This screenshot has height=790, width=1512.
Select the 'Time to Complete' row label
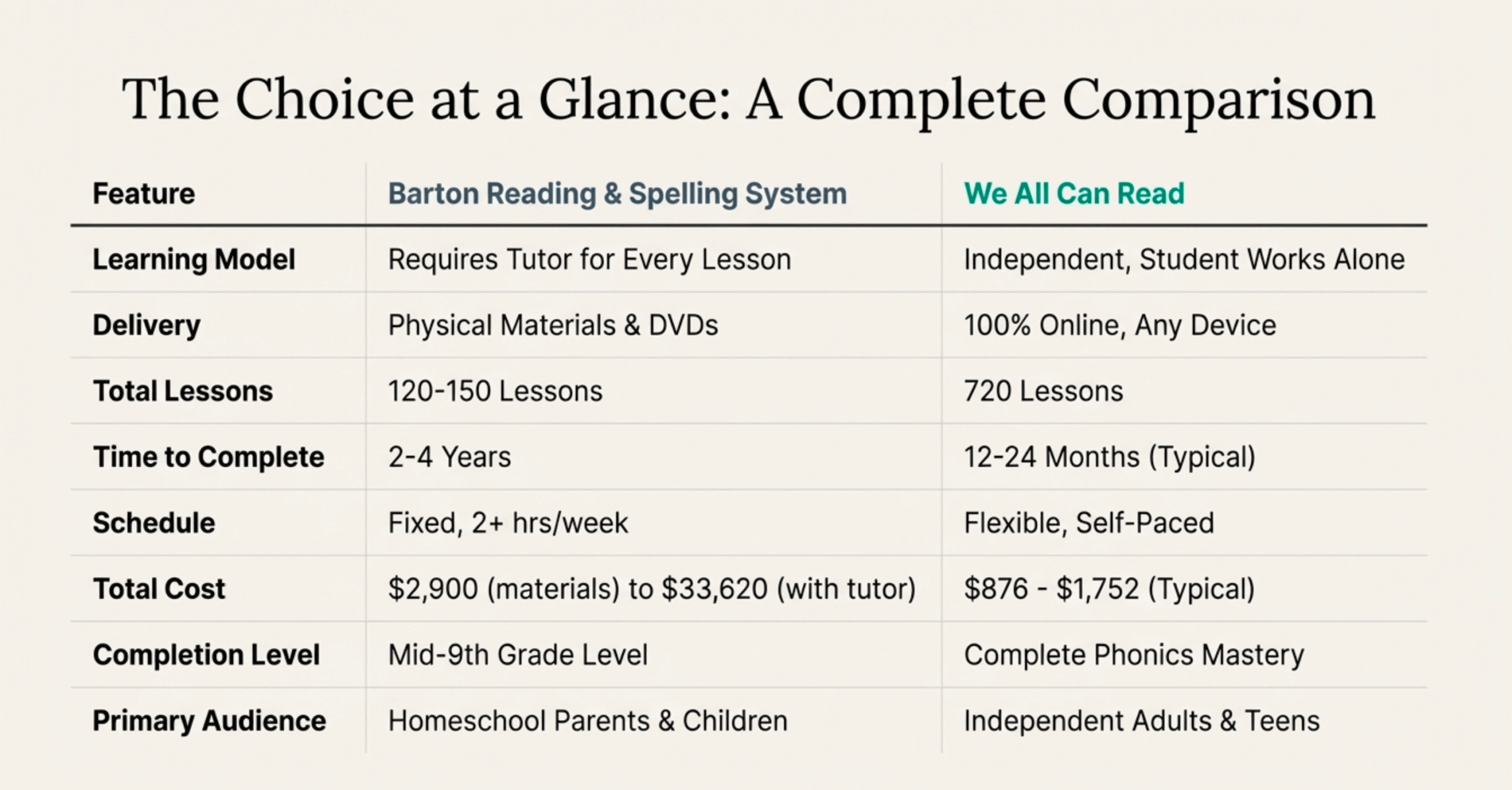[208, 457]
